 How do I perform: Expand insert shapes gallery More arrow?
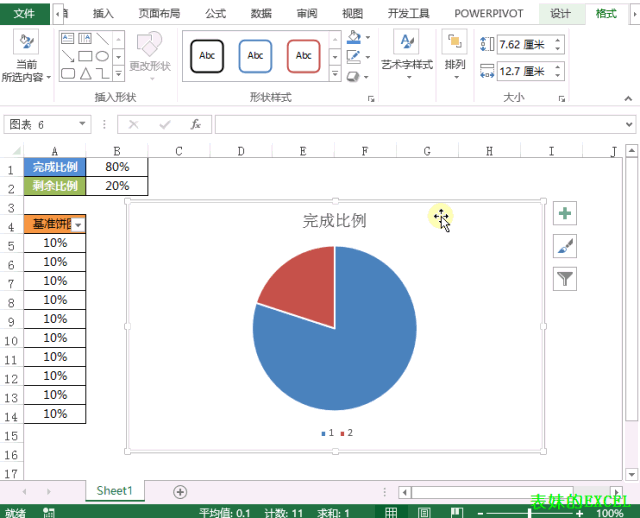click(x=118, y=74)
